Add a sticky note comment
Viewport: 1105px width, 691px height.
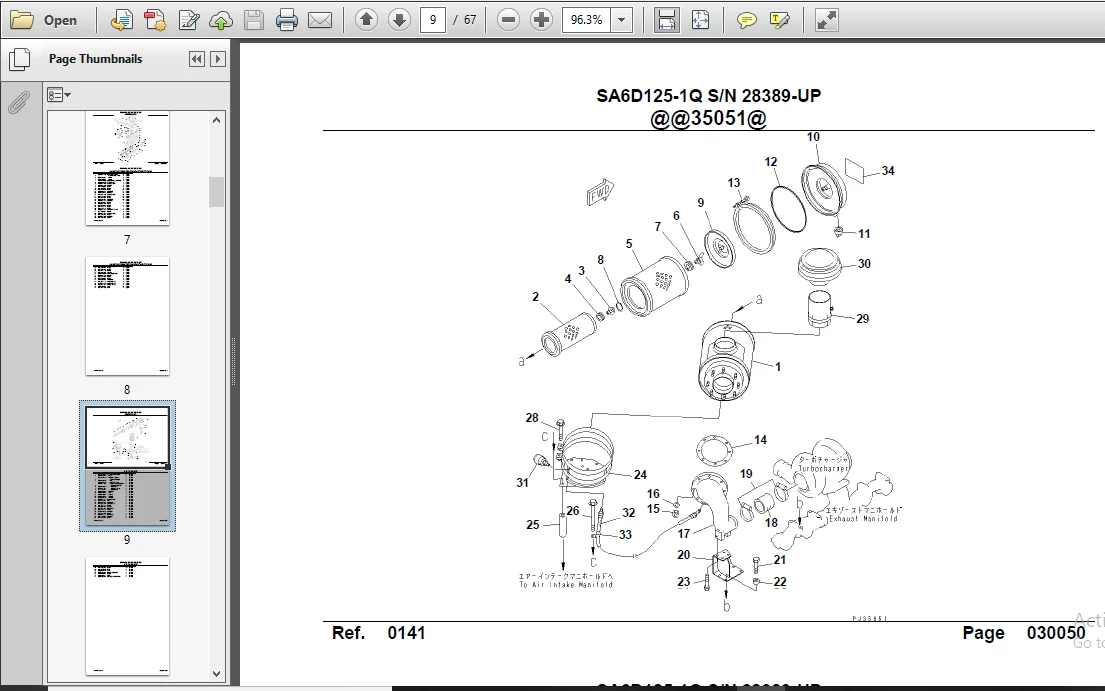coord(746,20)
